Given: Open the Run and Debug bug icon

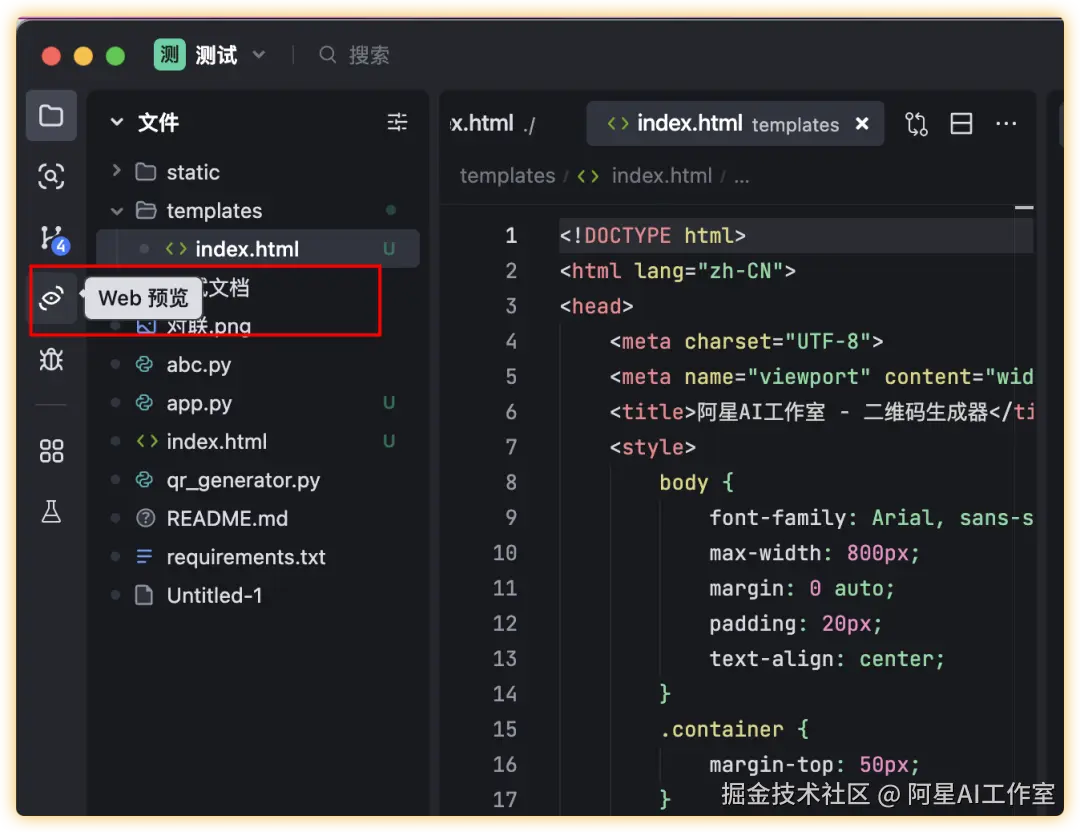Looking at the screenshot, I should point(52,360).
